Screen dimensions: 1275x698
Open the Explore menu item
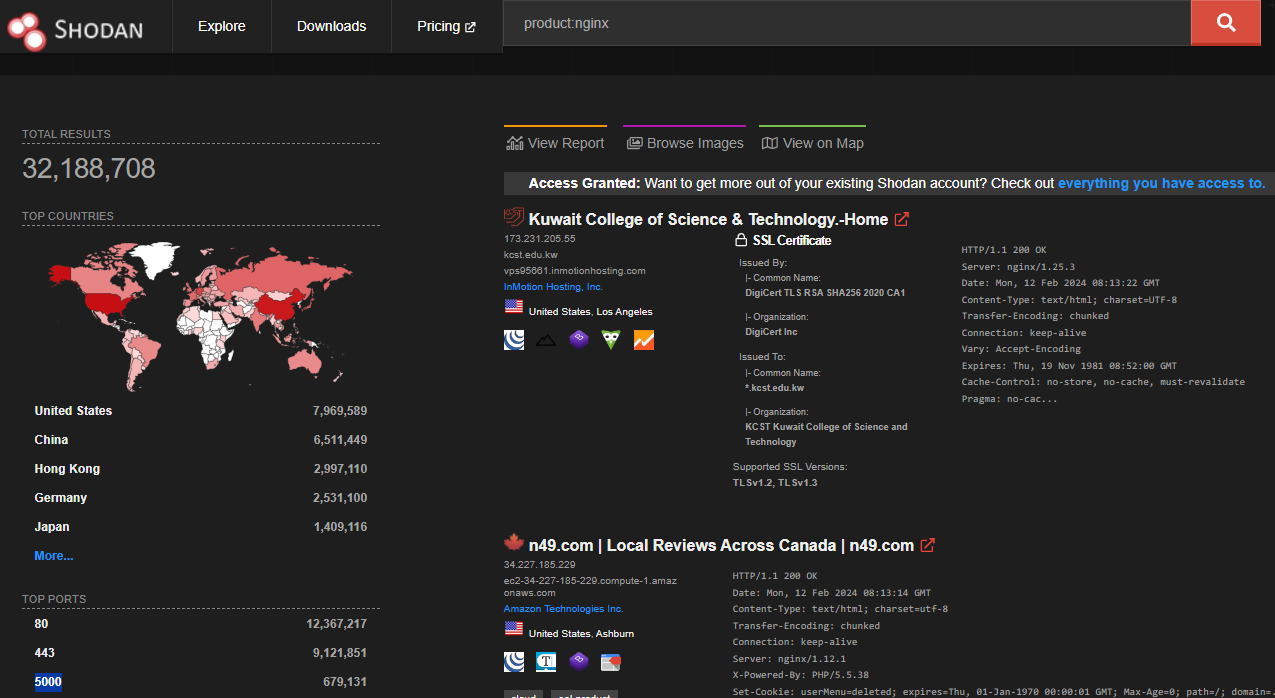[x=222, y=26]
